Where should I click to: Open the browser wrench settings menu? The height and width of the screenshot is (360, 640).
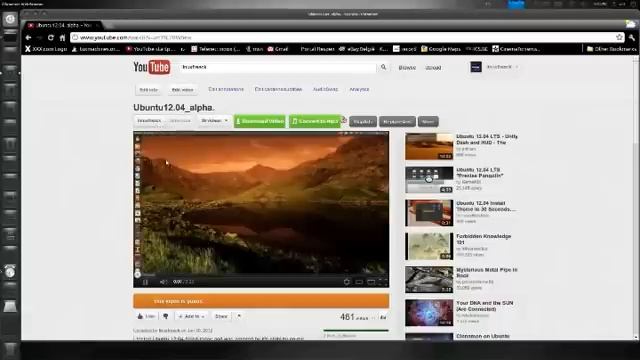coord(632,37)
